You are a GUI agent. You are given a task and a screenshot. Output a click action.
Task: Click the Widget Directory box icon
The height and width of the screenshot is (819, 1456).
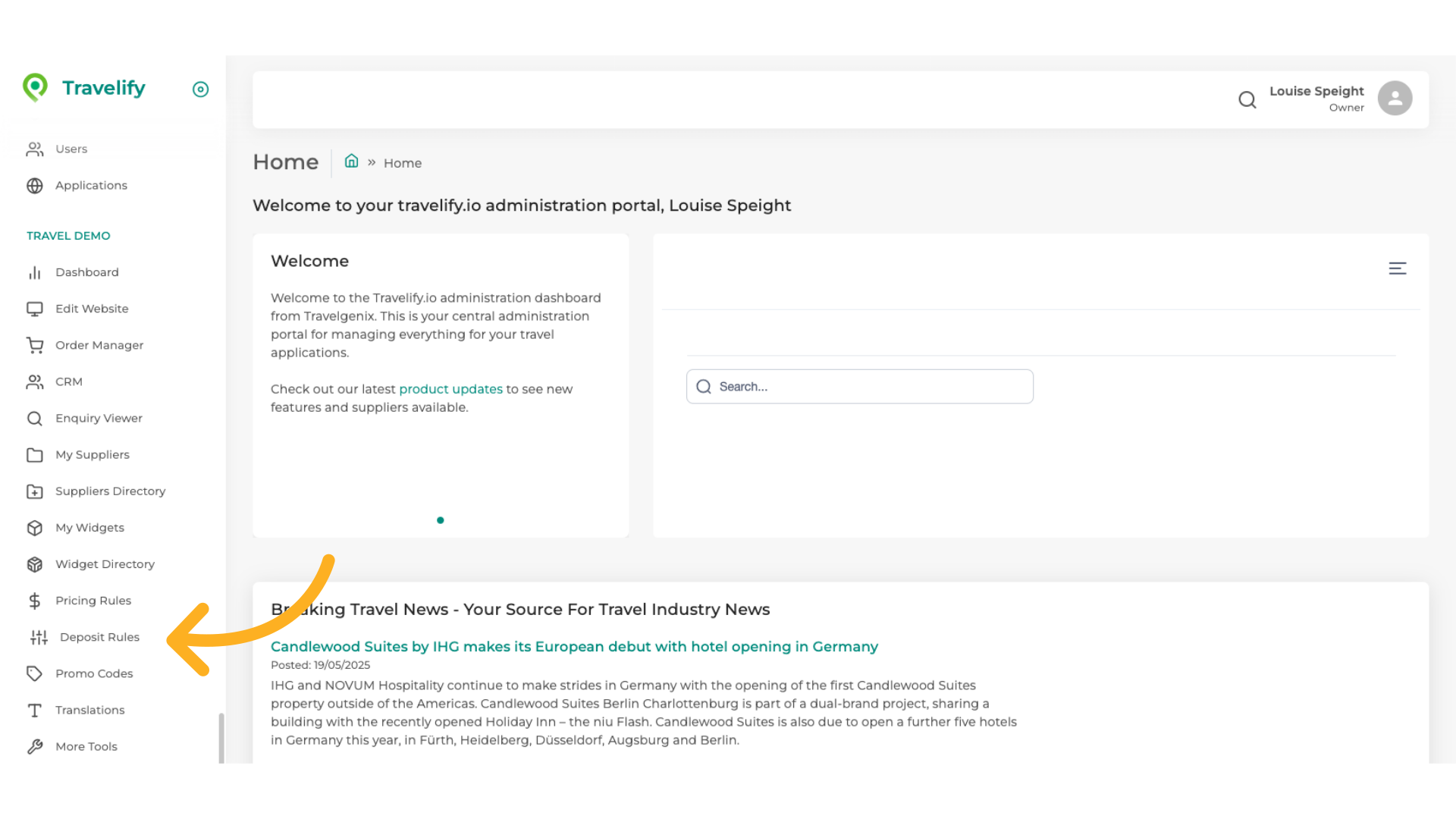pyautogui.click(x=35, y=564)
